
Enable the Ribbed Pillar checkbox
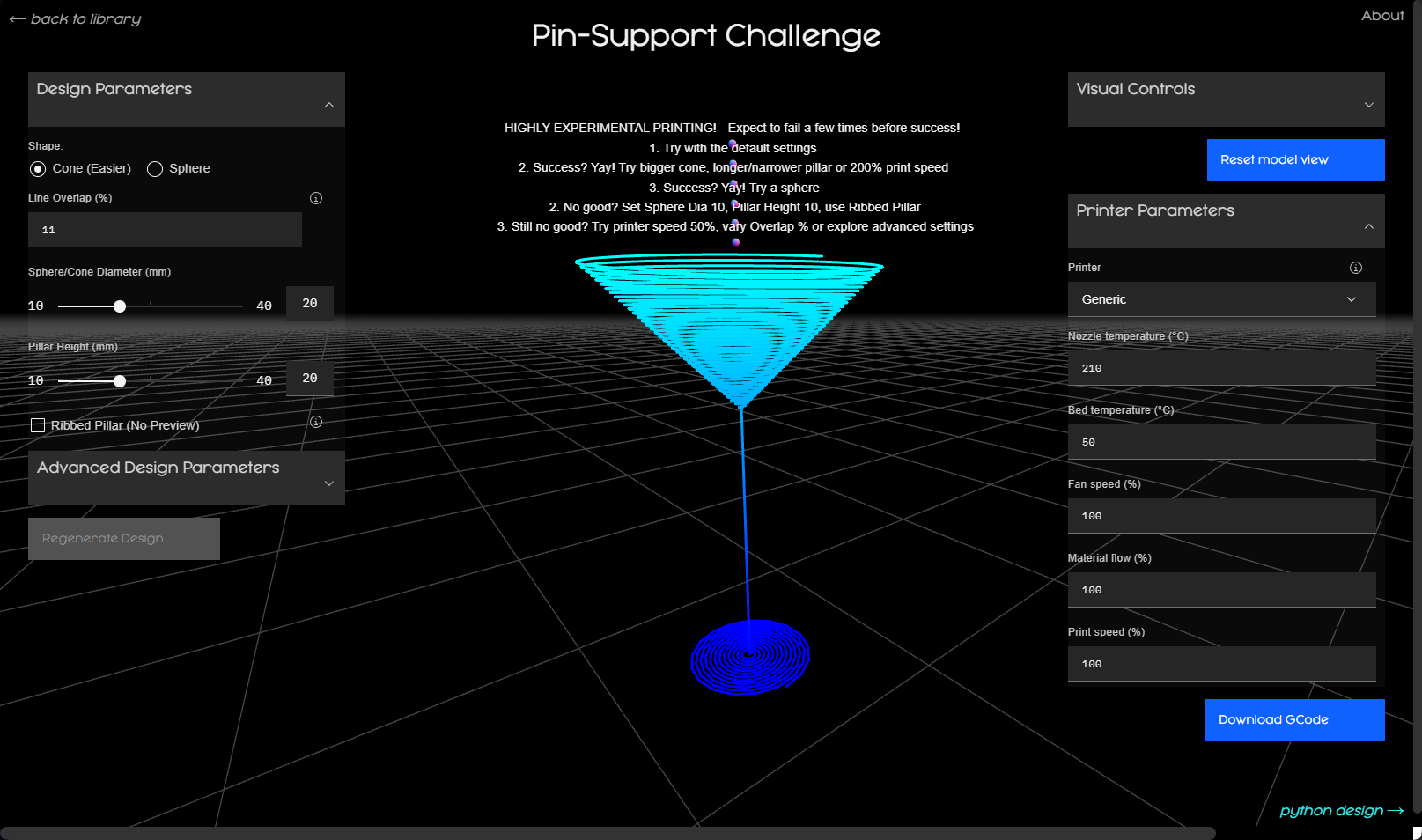click(x=38, y=426)
